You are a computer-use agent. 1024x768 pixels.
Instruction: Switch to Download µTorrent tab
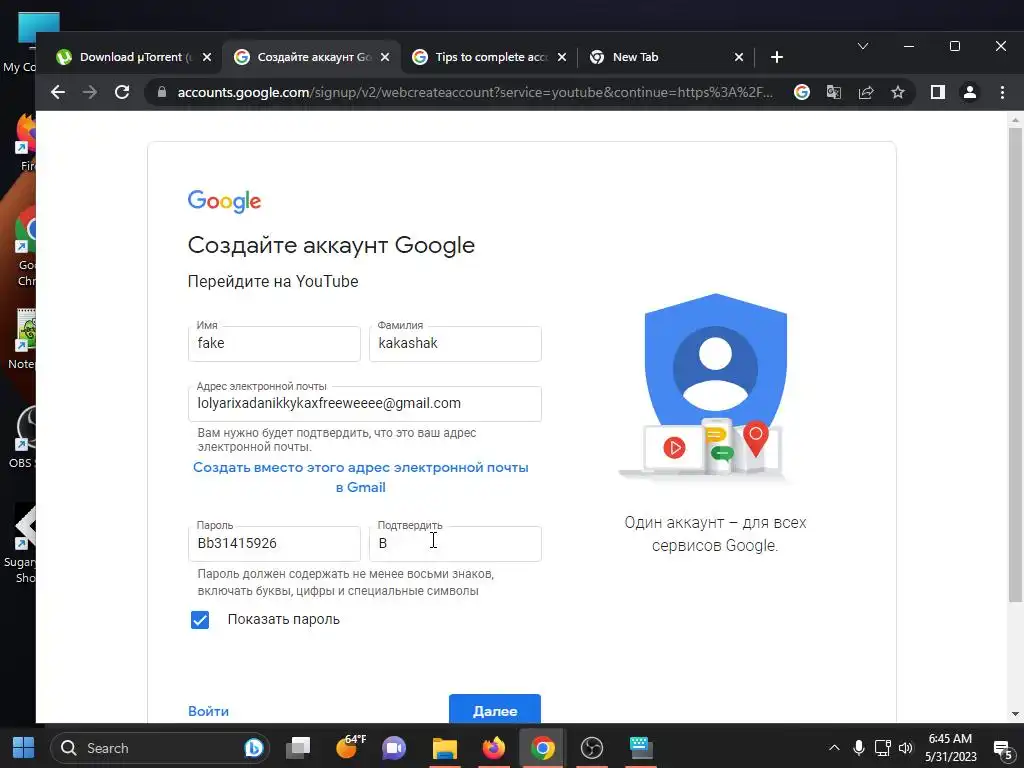(134, 57)
